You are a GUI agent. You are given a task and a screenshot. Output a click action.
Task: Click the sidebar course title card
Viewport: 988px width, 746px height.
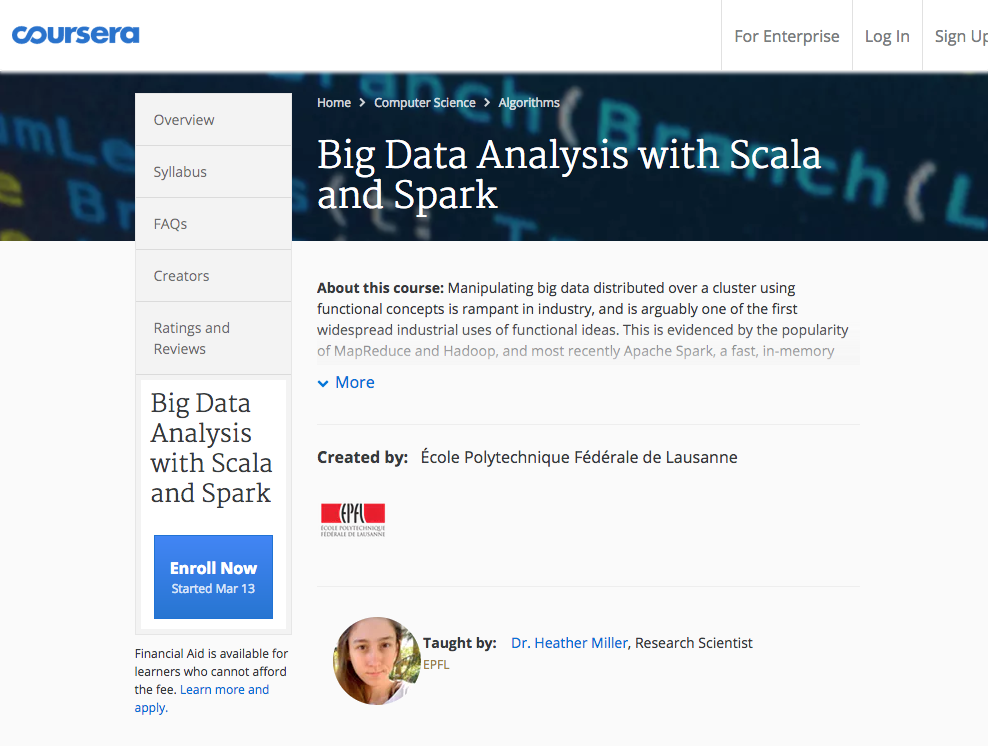pyautogui.click(x=211, y=448)
